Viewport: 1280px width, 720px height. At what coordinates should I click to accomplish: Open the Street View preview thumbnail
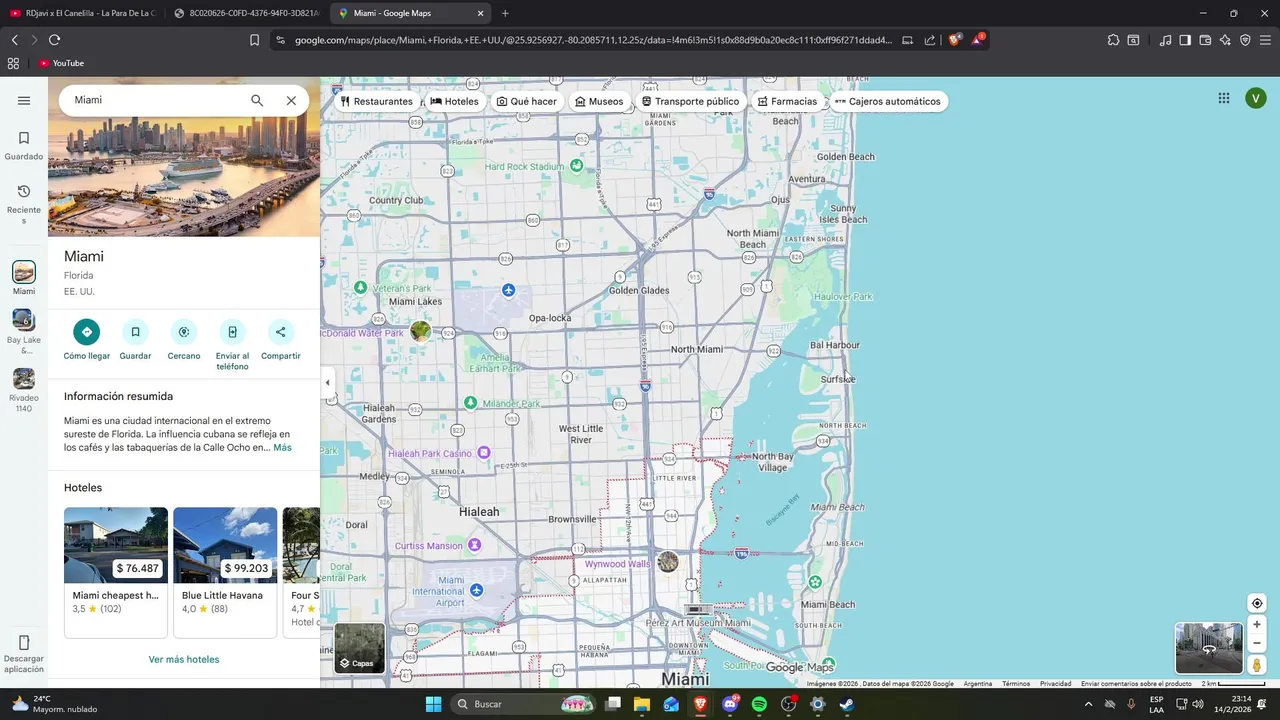pyautogui.click(x=1209, y=648)
